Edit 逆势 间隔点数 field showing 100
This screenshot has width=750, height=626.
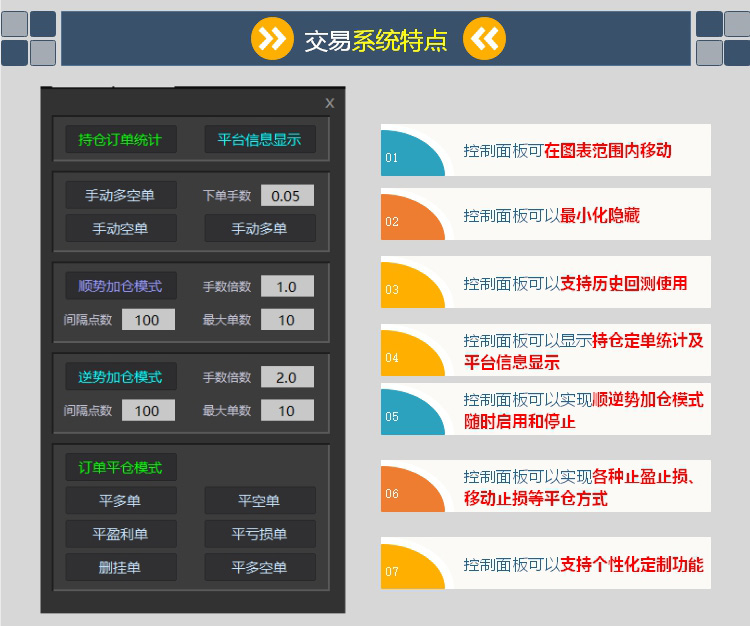pyautogui.click(x=148, y=410)
